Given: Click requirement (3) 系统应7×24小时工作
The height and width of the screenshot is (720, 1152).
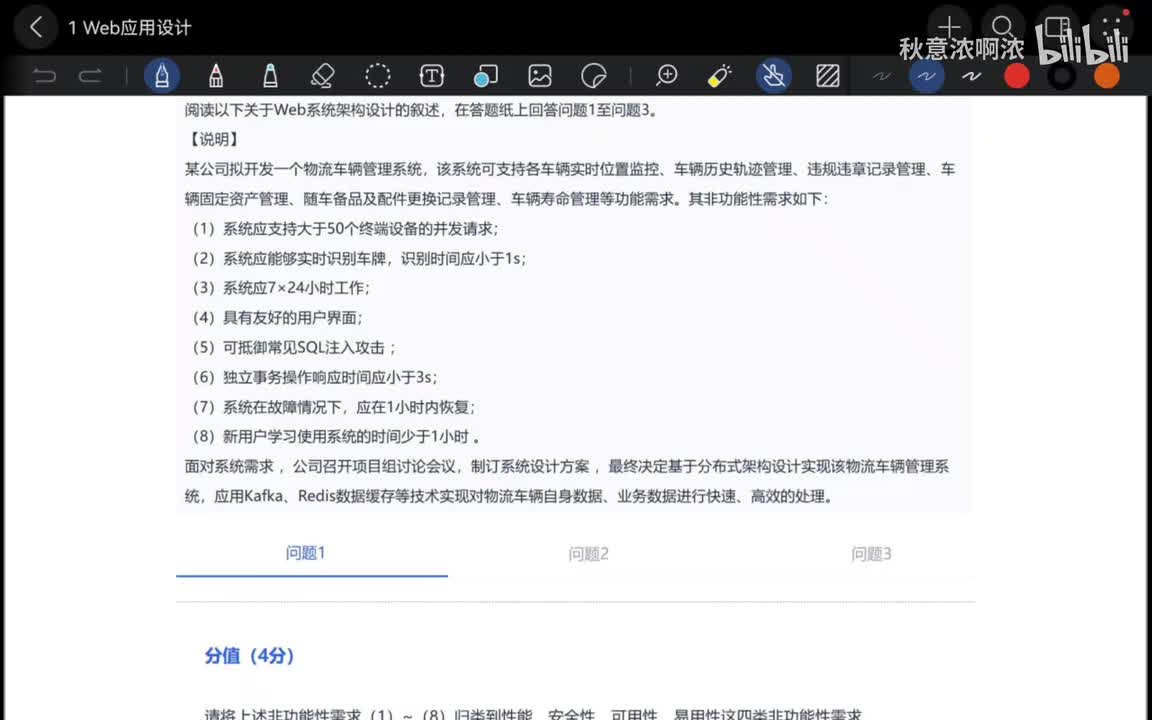Looking at the screenshot, I should coord(279,288).
